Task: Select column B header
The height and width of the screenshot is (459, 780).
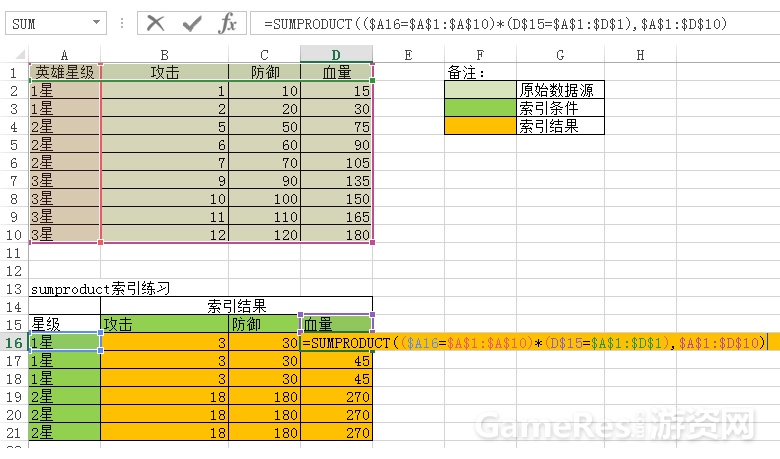Action: click(x=164, y=54)
